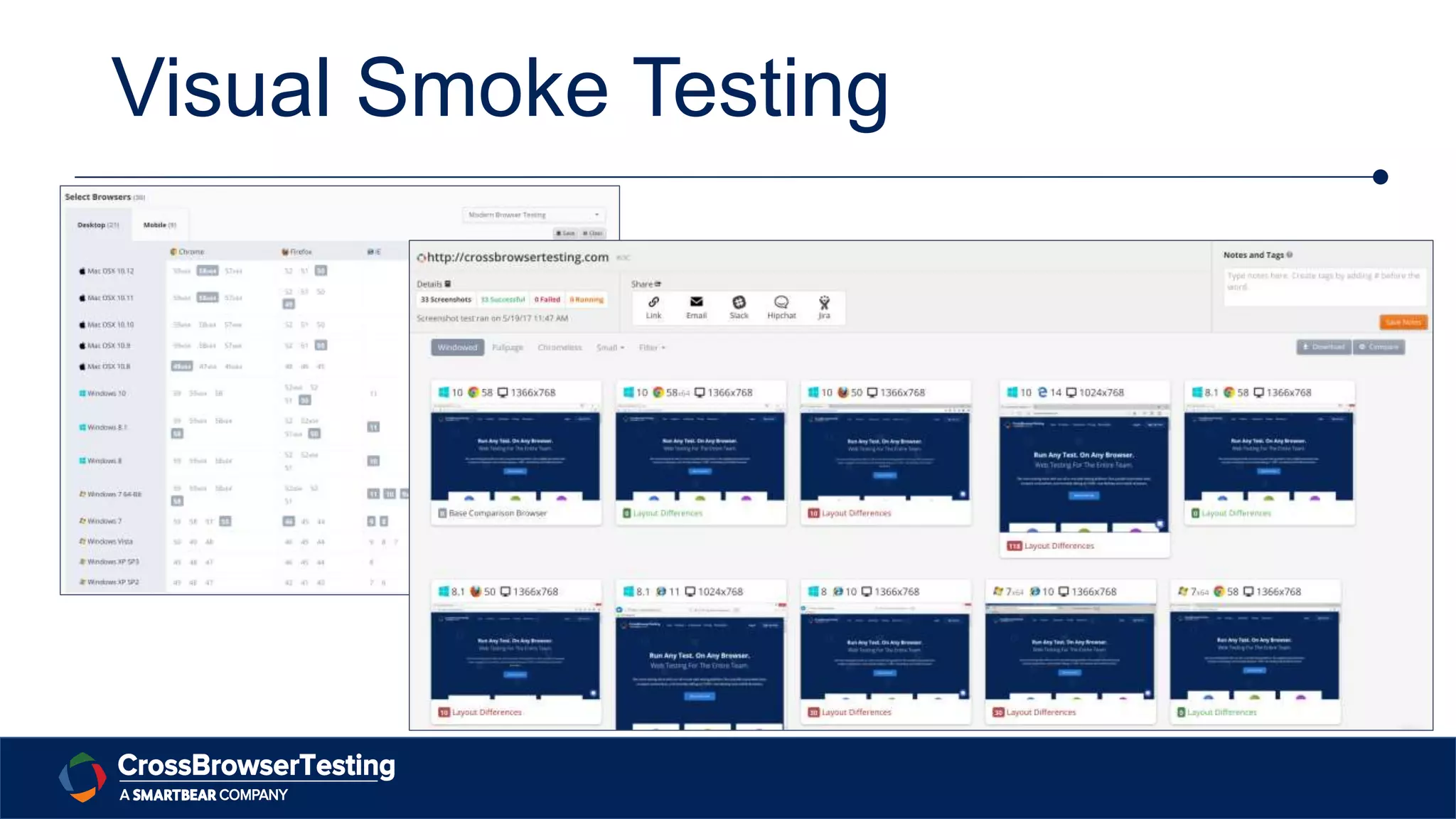
Task: Open the Base Comparison Browser screenshot thumbnail
Action: point(515,453)
